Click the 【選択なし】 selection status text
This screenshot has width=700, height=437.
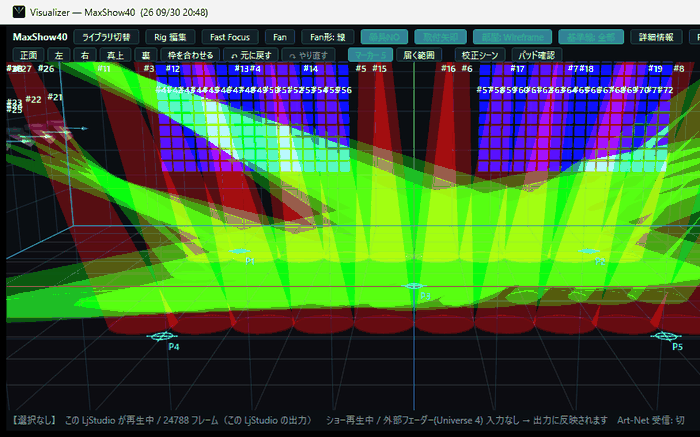(x=33, y=420)
